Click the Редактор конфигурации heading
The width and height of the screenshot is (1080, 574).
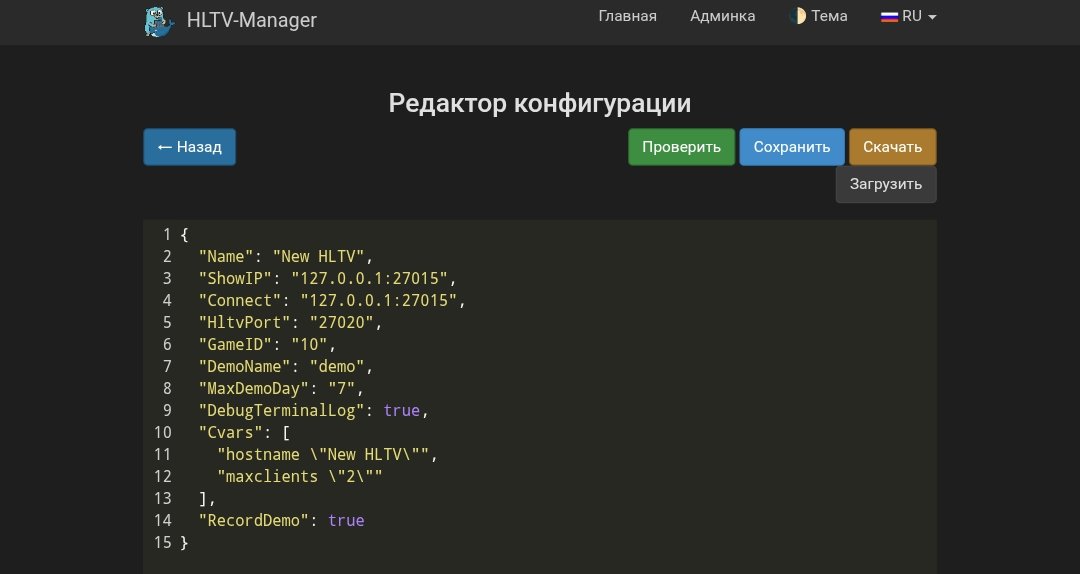coord(540,103)
